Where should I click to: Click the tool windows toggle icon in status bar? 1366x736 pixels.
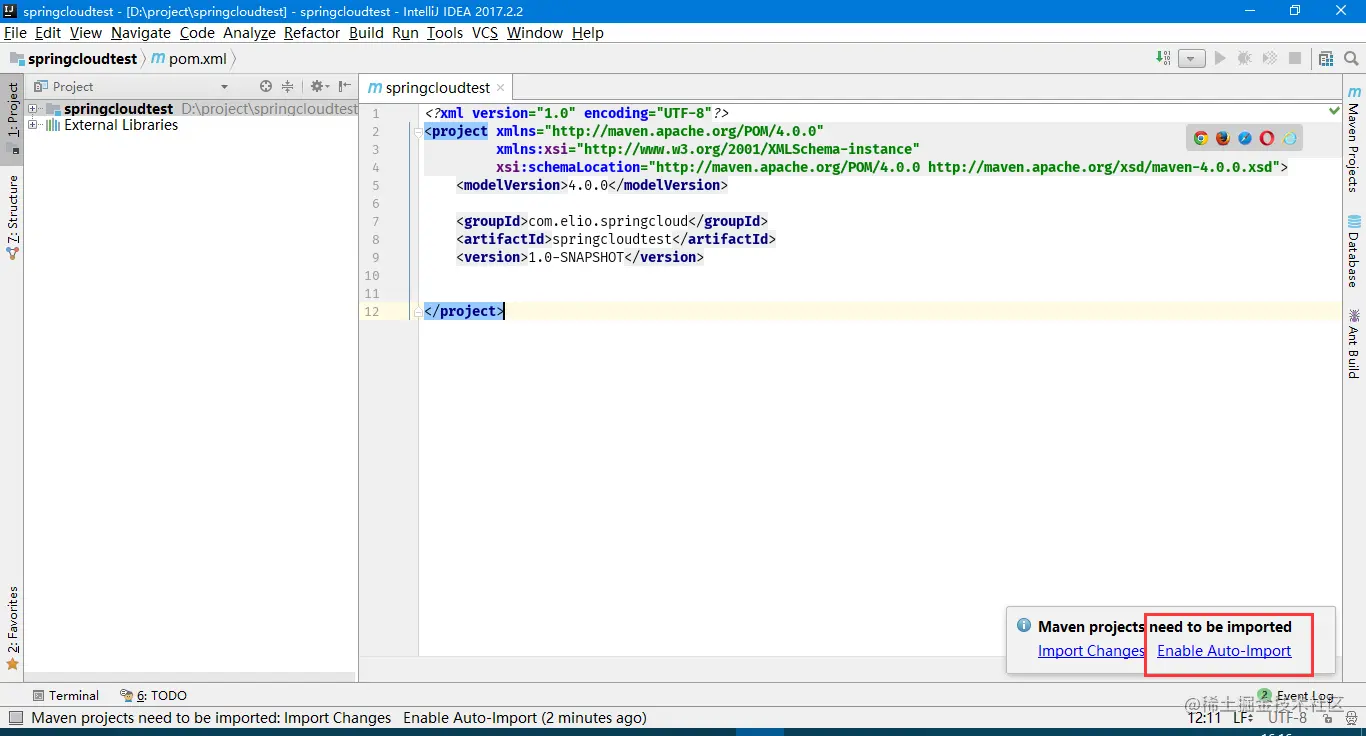pyautogui.click(x=15, y=717)
